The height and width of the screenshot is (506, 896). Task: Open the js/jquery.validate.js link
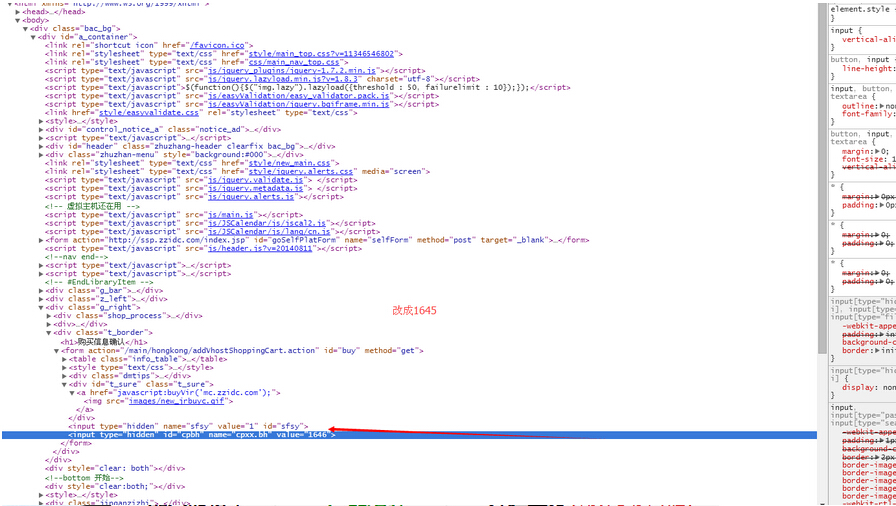pos(255,180)
